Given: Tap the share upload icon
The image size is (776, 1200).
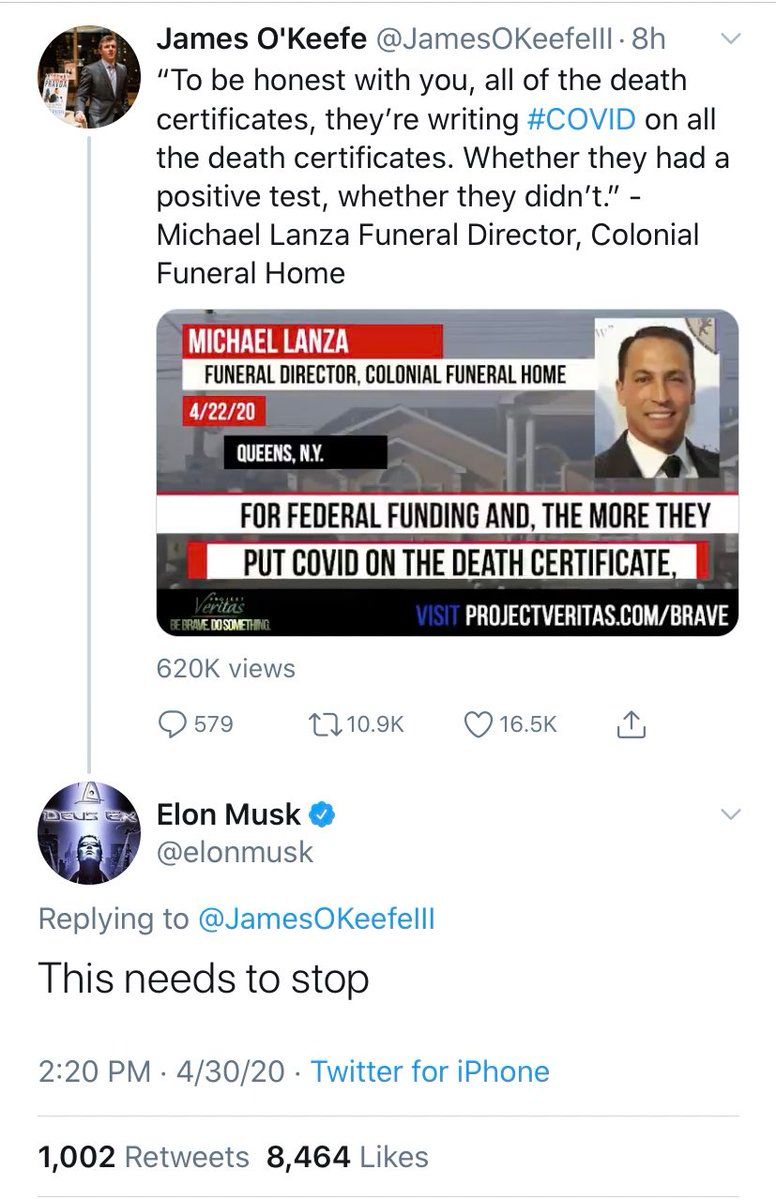Looking at the screenshot, I should click(x=632, y=723).
